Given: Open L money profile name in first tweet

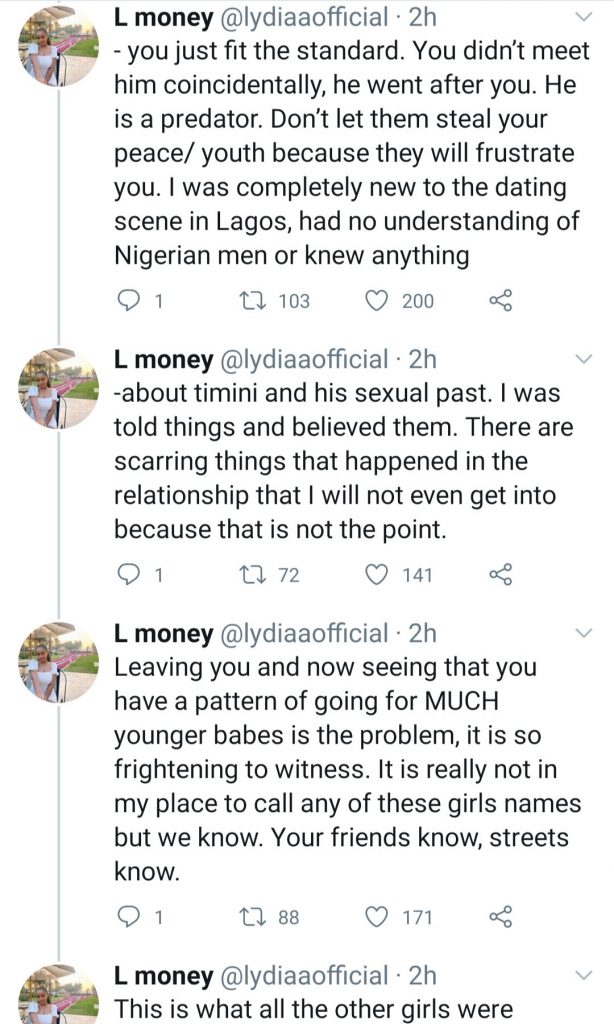Looking at the screenshot, I should tap(164, 17).
